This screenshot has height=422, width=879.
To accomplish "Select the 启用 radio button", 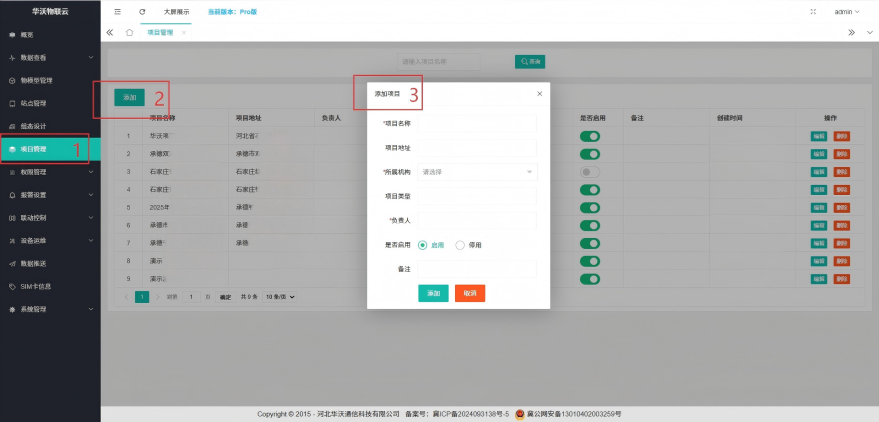I will (423, 244).
